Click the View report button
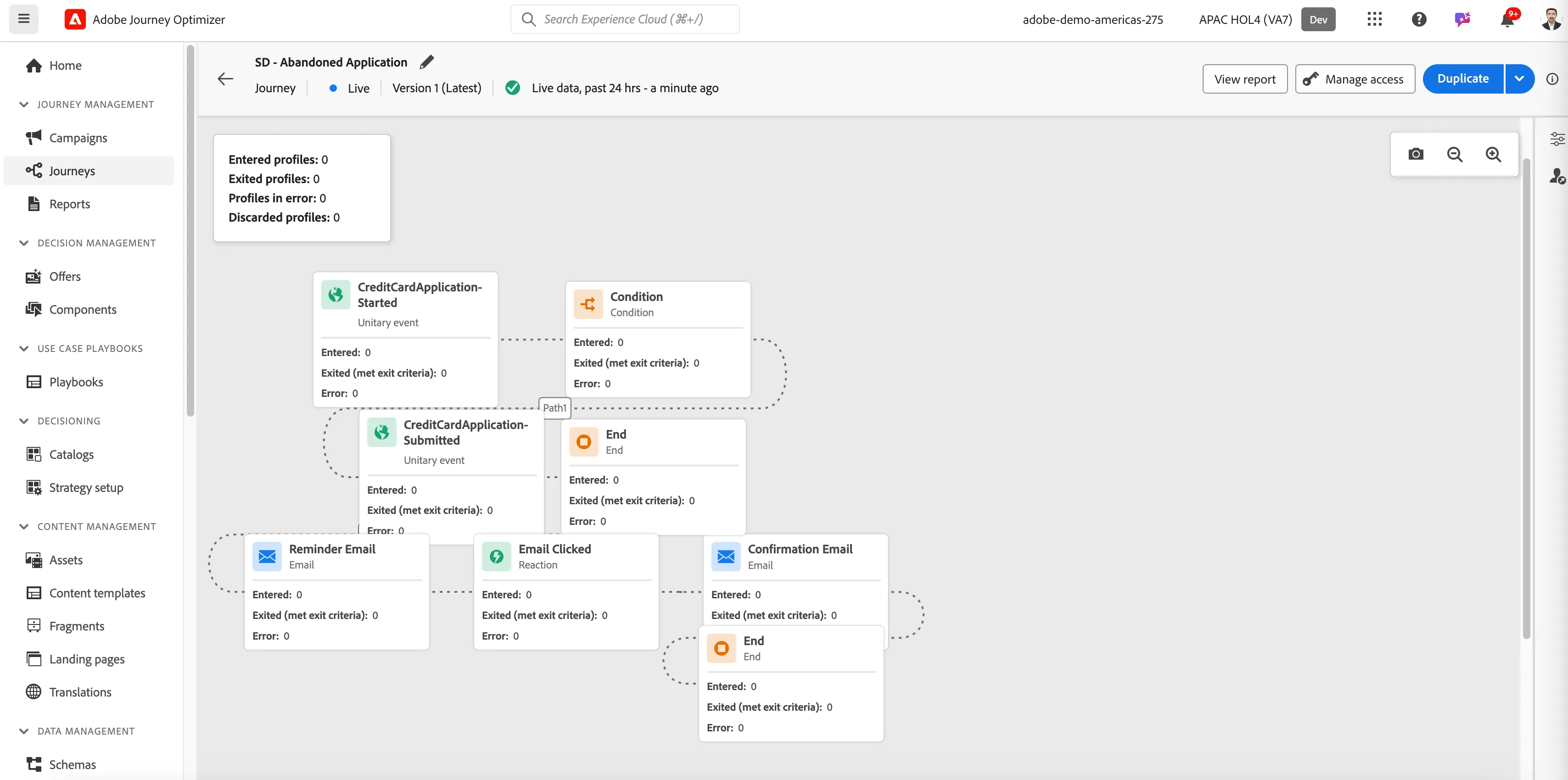 pyautogui.click(x=1245, y=78)
